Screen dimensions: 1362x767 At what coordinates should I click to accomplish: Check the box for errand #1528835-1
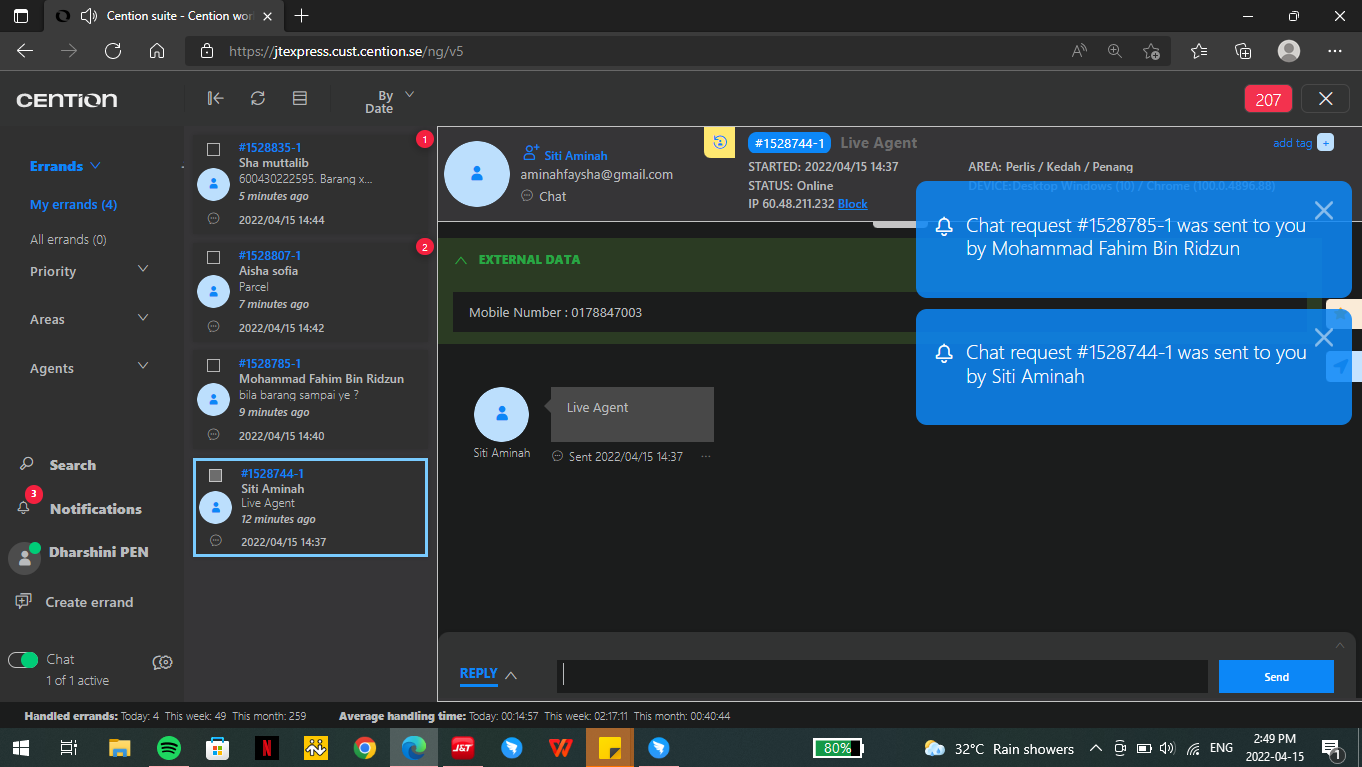click(x=213, y=149)
